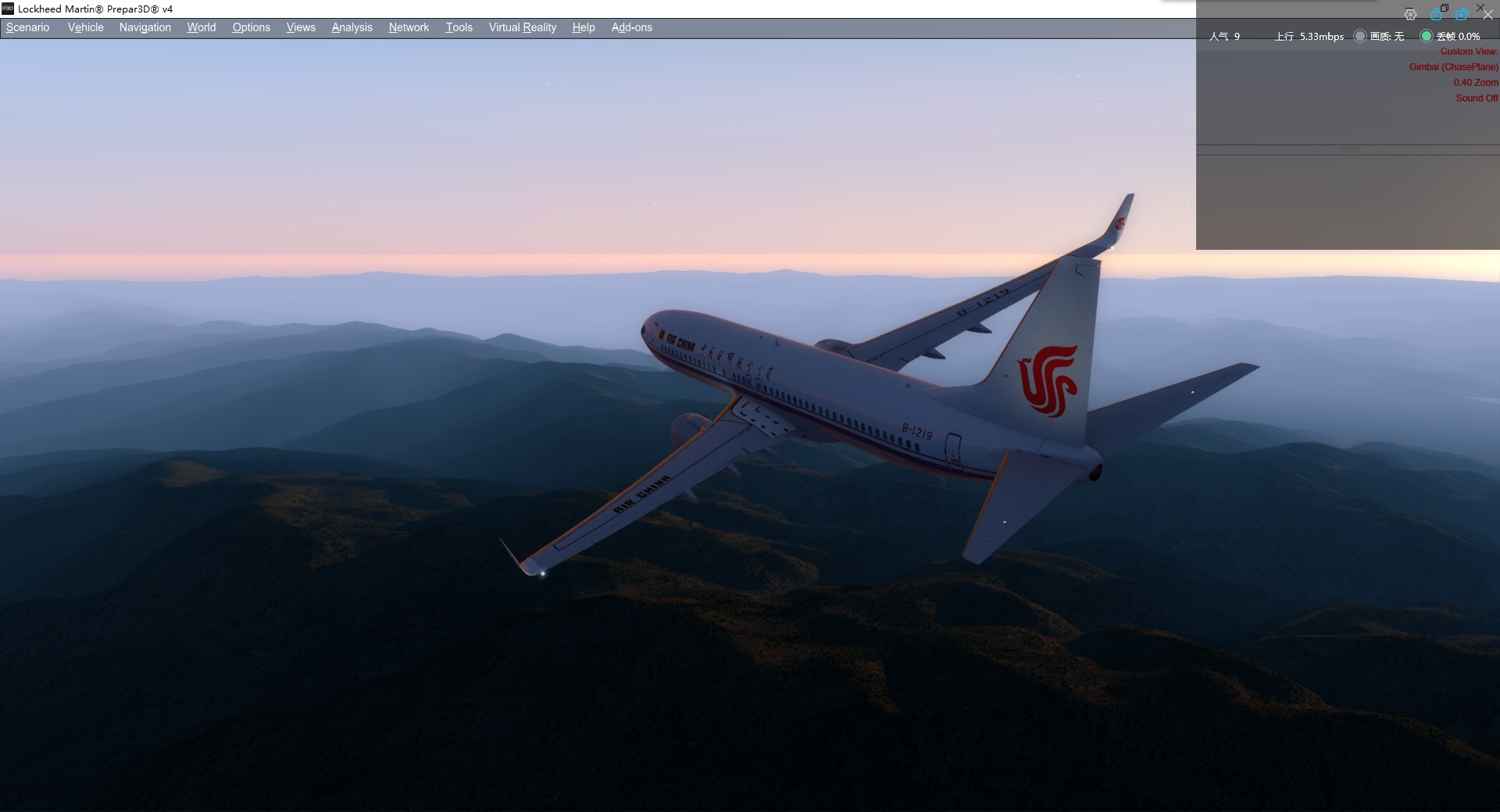Viewport: 1500px width, 812px height.
Task: Open the Tools menu
Action: click(x=459, y=27)
